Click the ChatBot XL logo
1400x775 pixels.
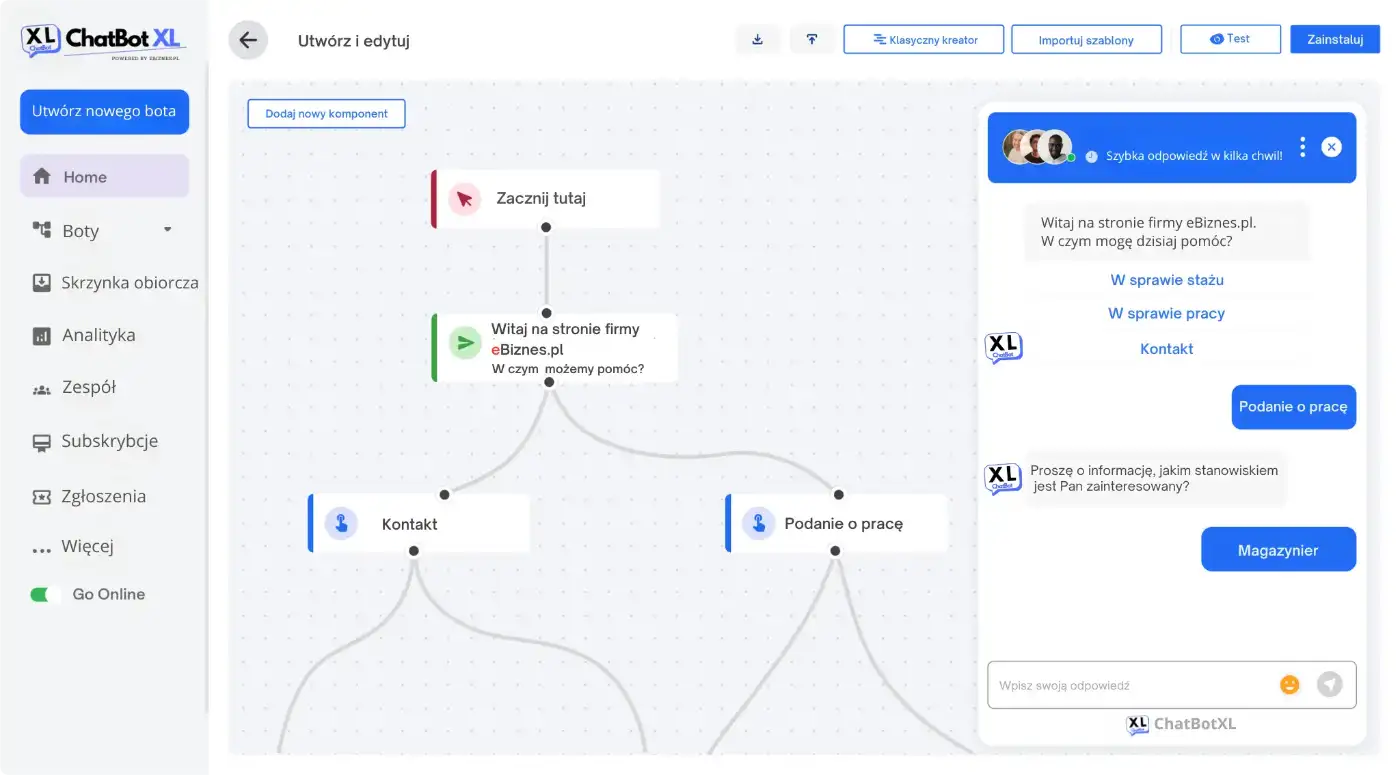pos(103,41)
